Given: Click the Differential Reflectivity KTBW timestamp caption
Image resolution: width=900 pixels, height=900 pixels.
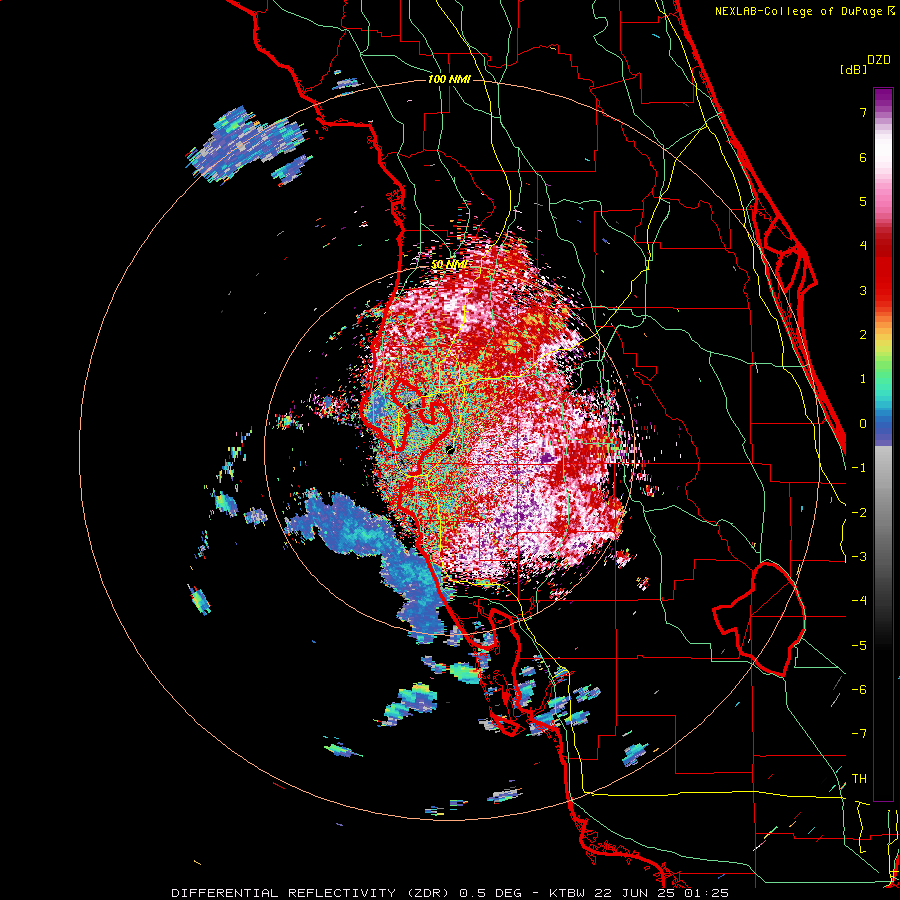Looking at the screenshot, I should [450, 893].
